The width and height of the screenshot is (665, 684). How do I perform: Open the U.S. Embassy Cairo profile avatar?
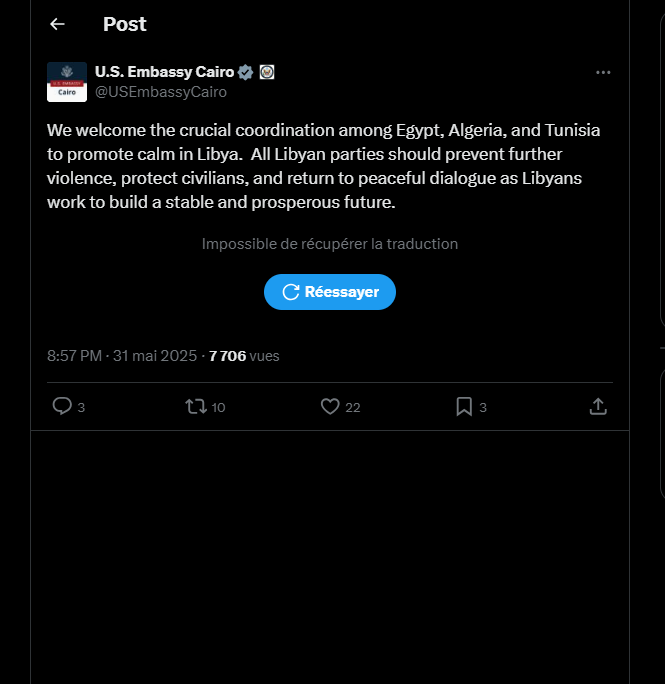[67, 82]
